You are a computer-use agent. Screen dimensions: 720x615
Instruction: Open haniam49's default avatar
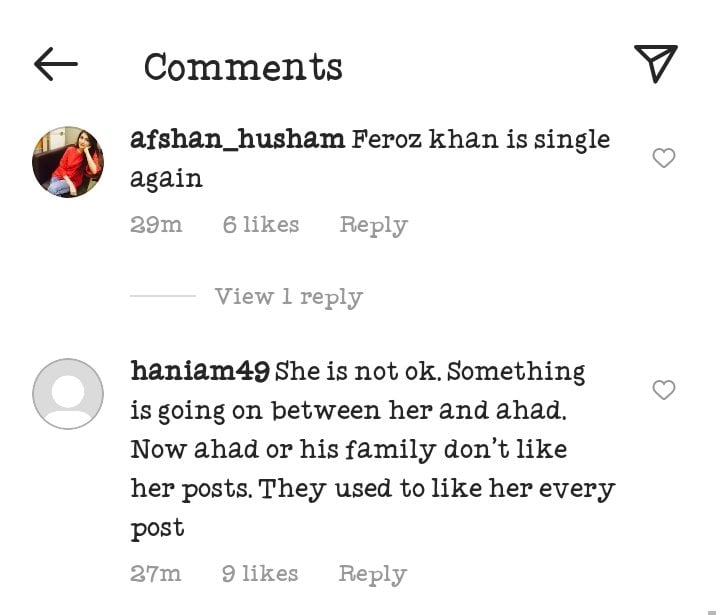point(68,393)
